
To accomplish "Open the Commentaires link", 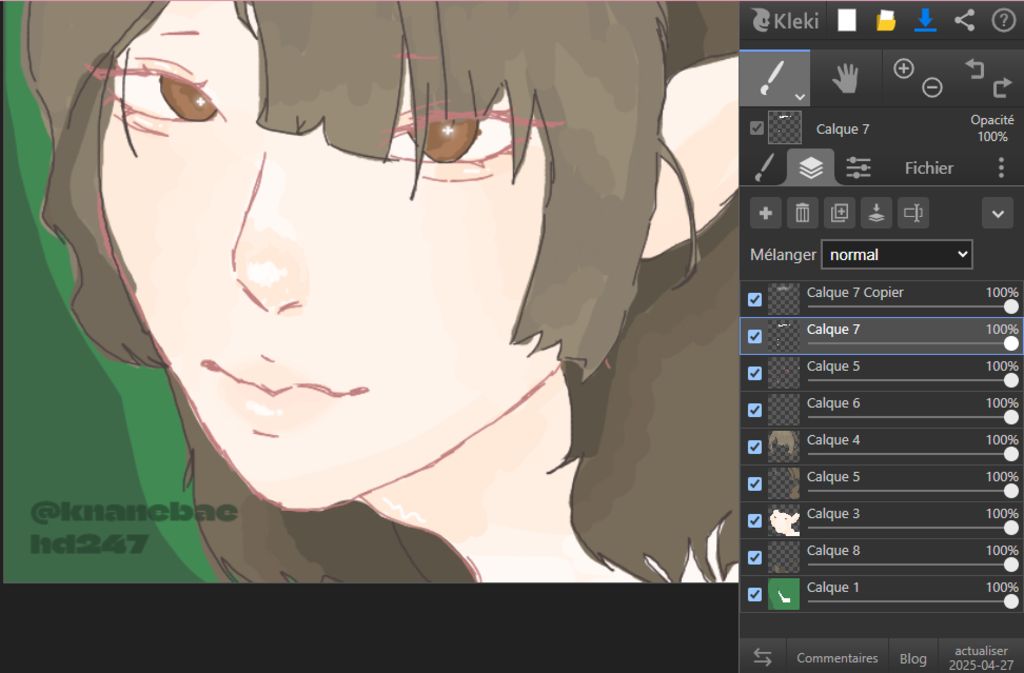I will point(837,658).
